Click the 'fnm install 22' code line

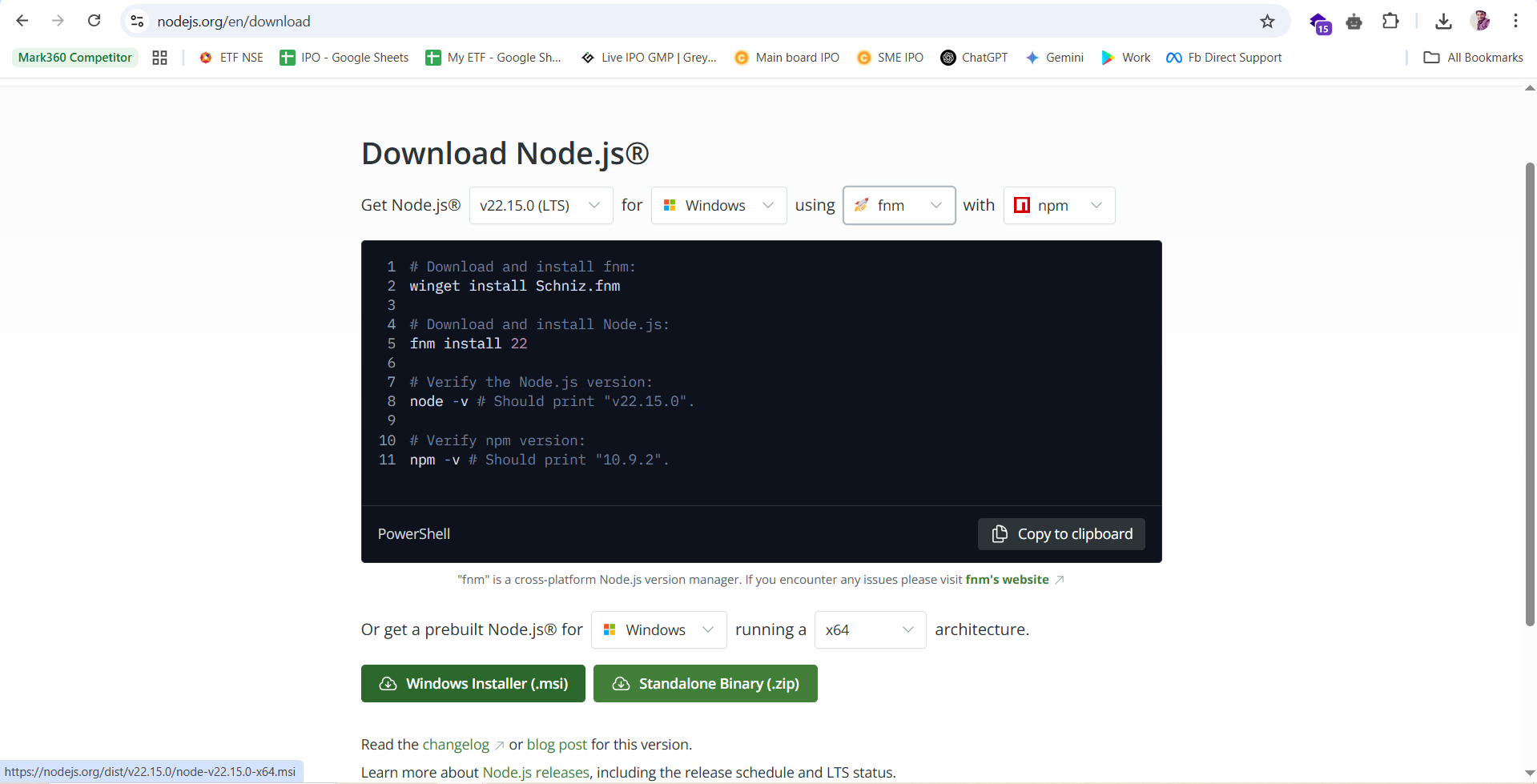point(469,344)
